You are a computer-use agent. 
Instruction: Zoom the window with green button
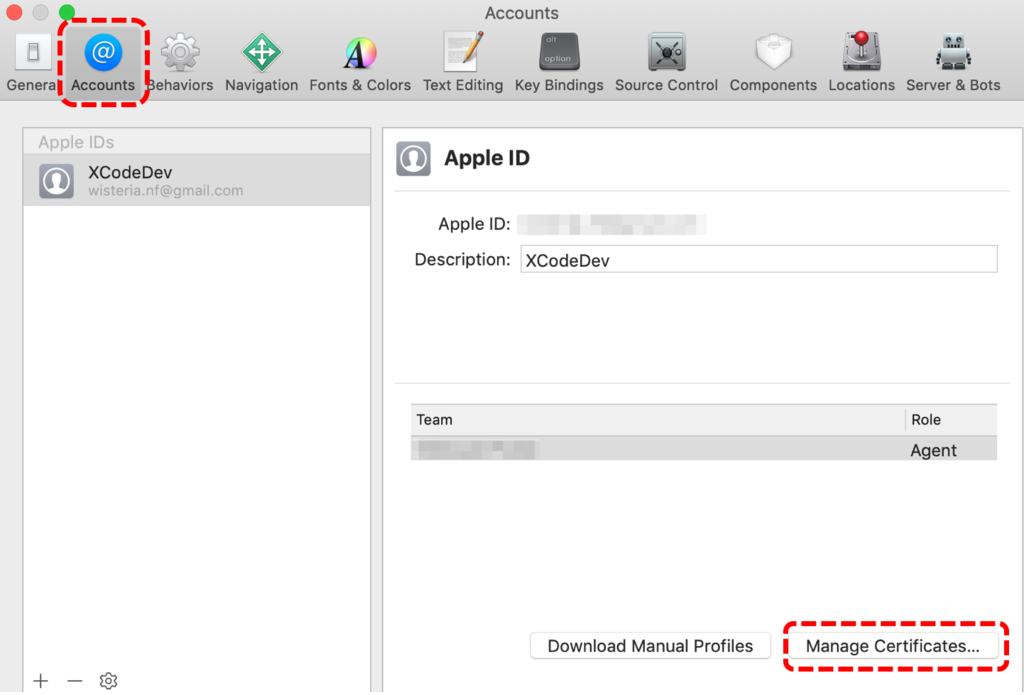(x=67, y=12)
